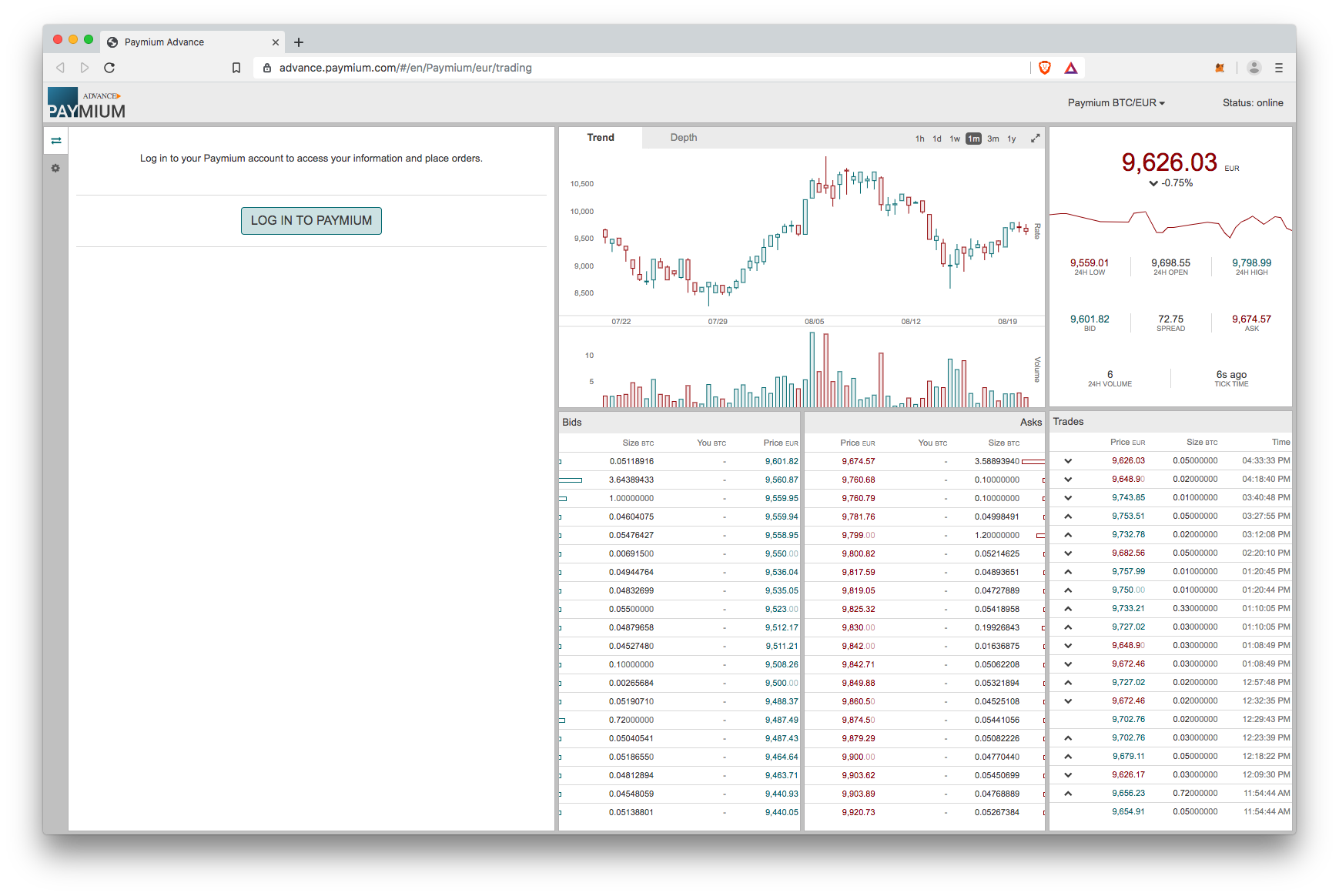Click down arrow on the 04:33:33 PM trade

1068,461
